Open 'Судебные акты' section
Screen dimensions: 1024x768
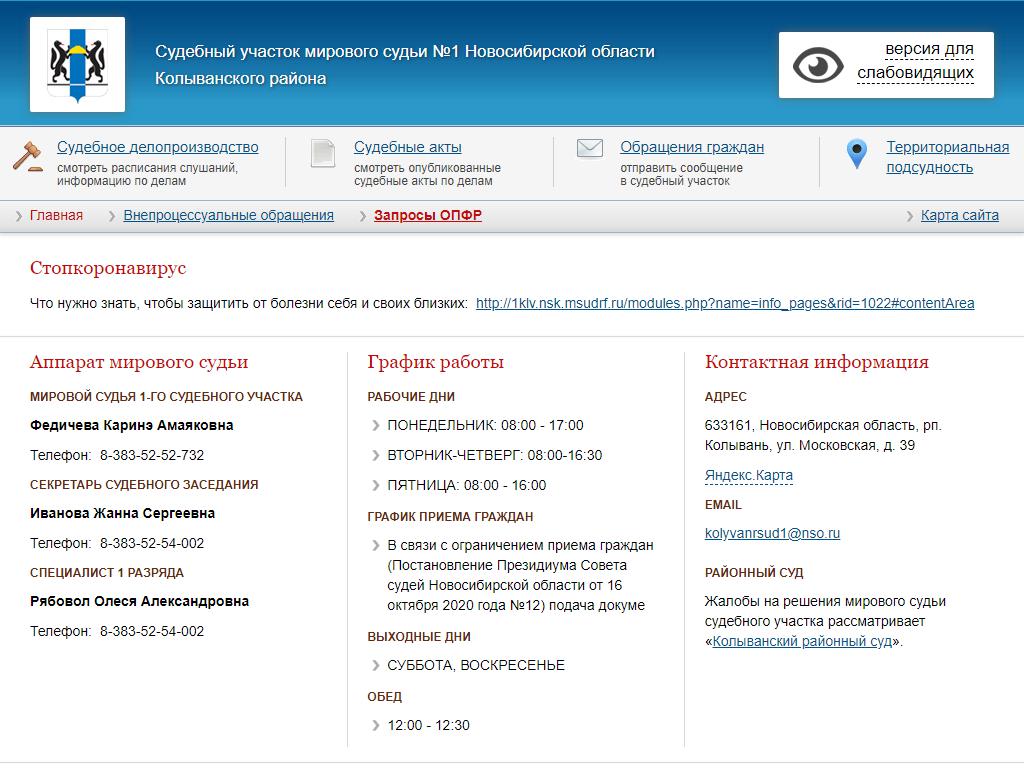407,147
